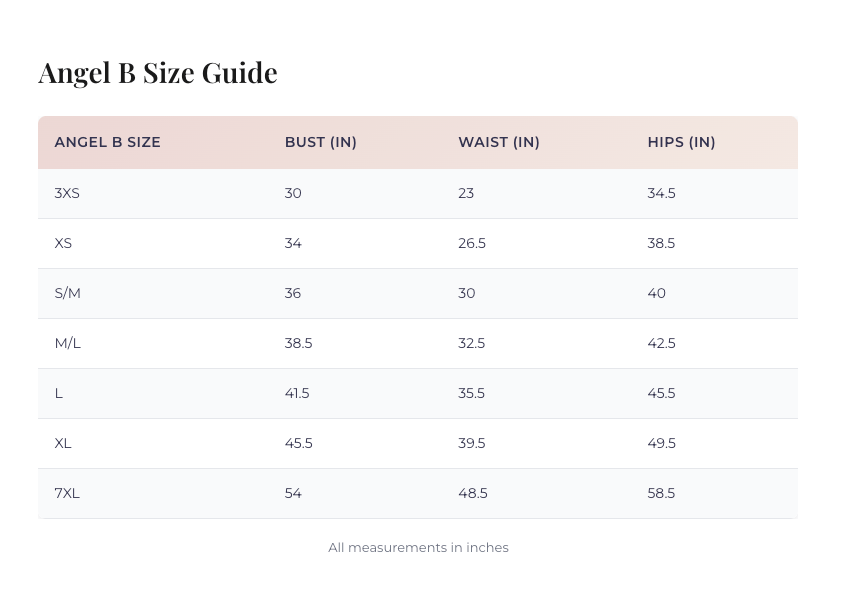Viewport: 861px width, 592px height.
Task: Select the XS size row label
Action: point(63,243)
